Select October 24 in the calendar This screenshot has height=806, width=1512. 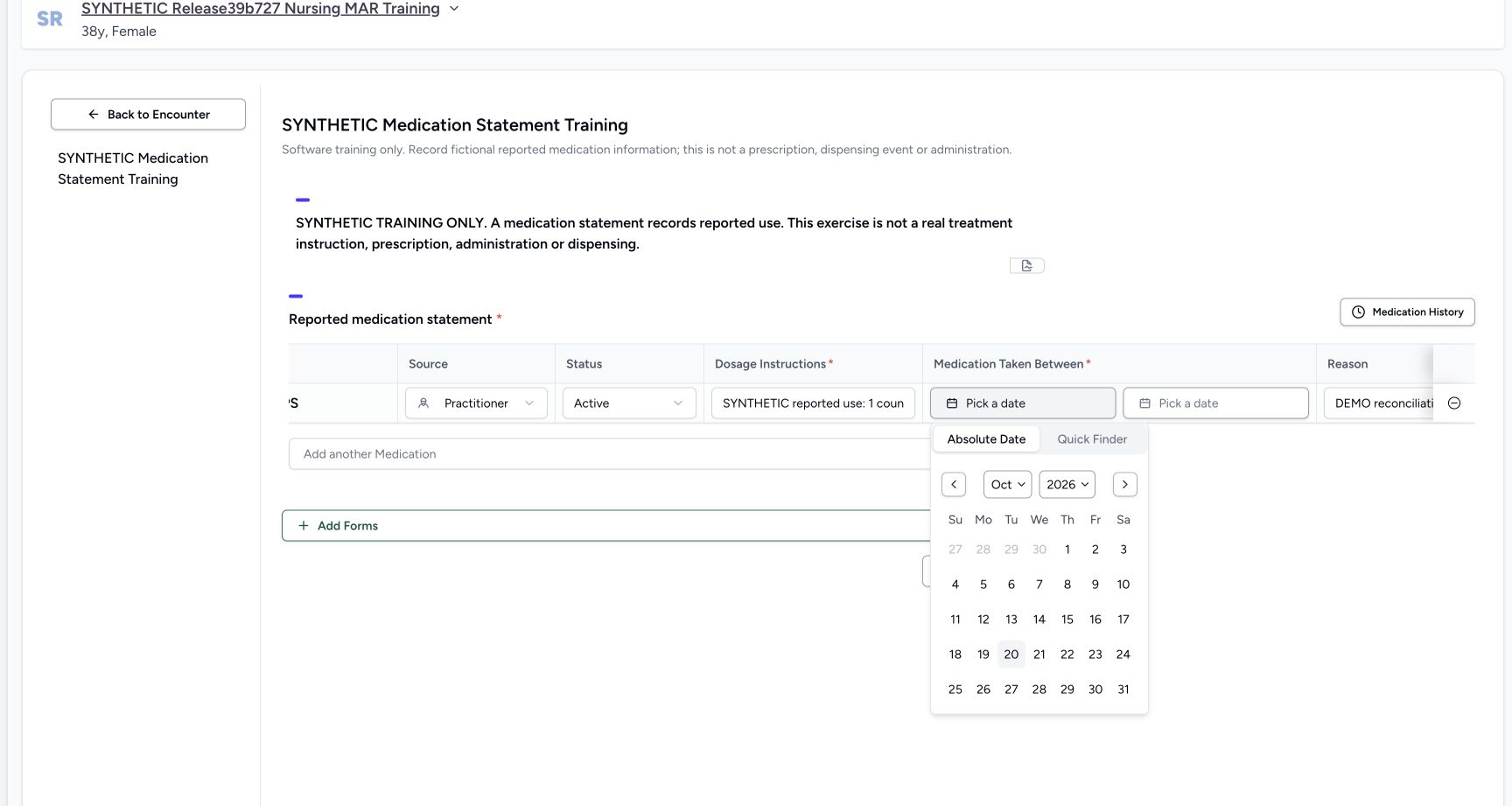(1123, 655)
